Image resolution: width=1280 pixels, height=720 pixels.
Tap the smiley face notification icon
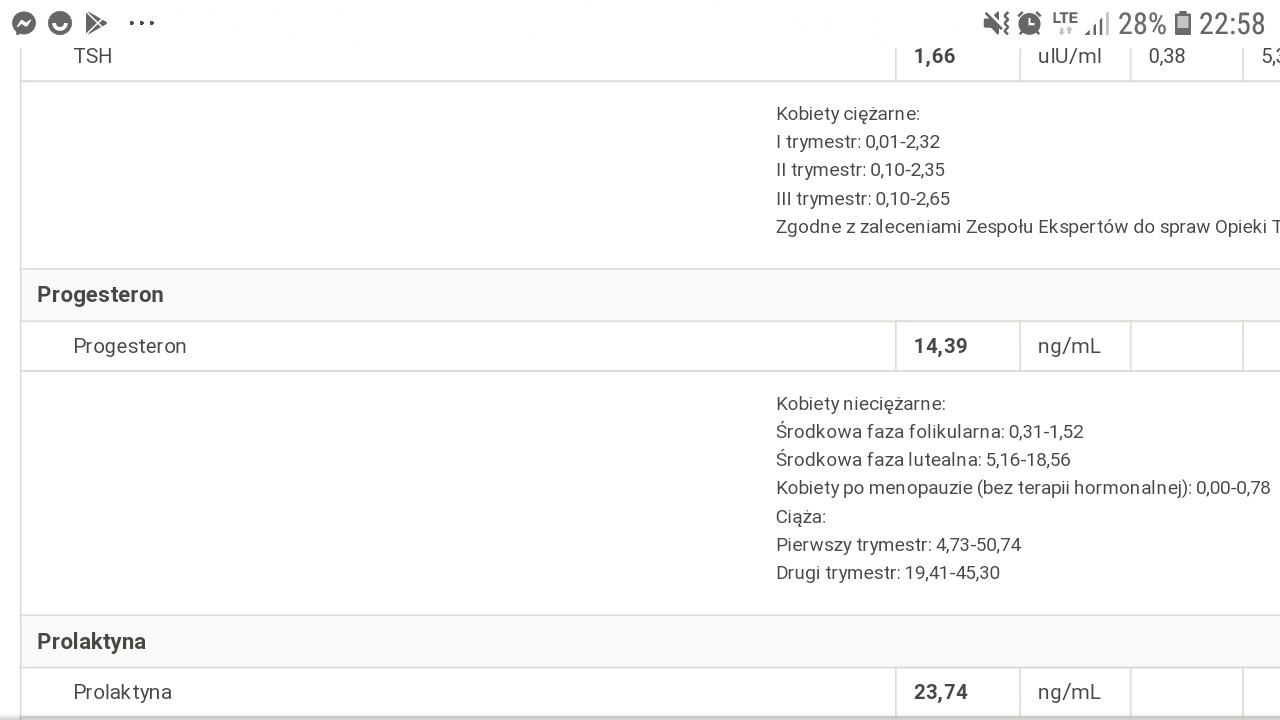tap(60, 23)
